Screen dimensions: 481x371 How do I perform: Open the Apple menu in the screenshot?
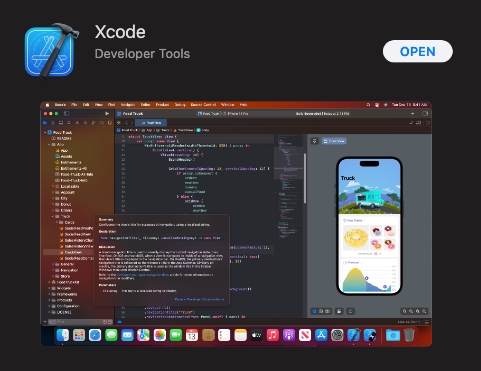click(x=48, y=105)
